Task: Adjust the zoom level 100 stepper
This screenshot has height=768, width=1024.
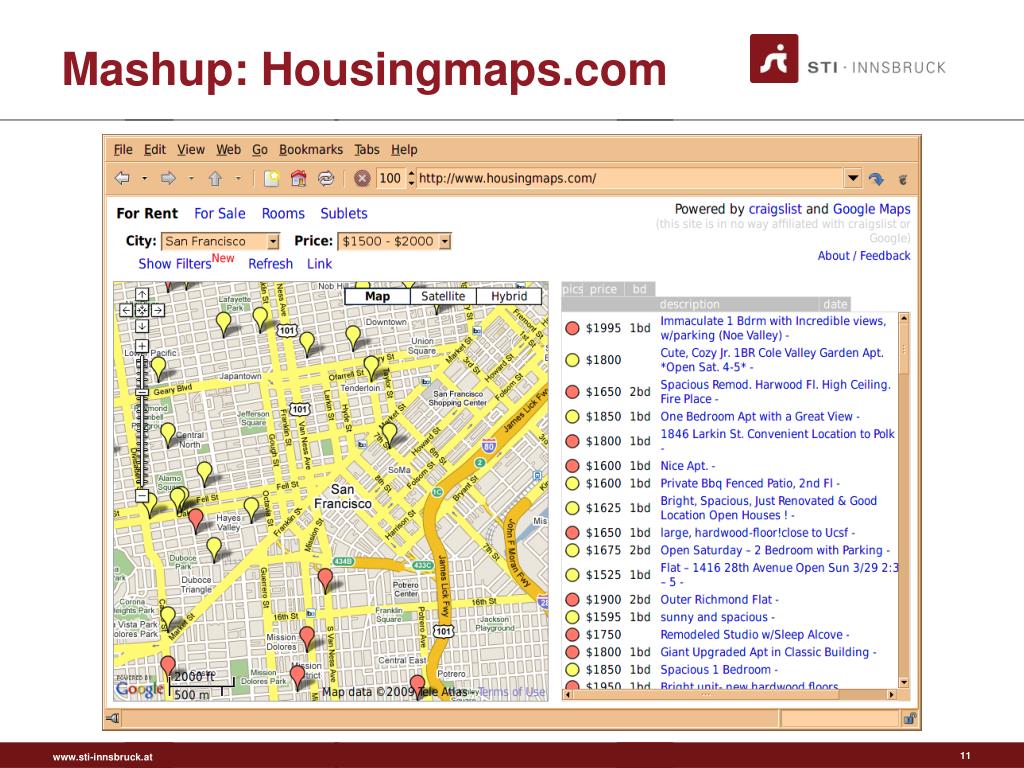Action: (411, 178)
